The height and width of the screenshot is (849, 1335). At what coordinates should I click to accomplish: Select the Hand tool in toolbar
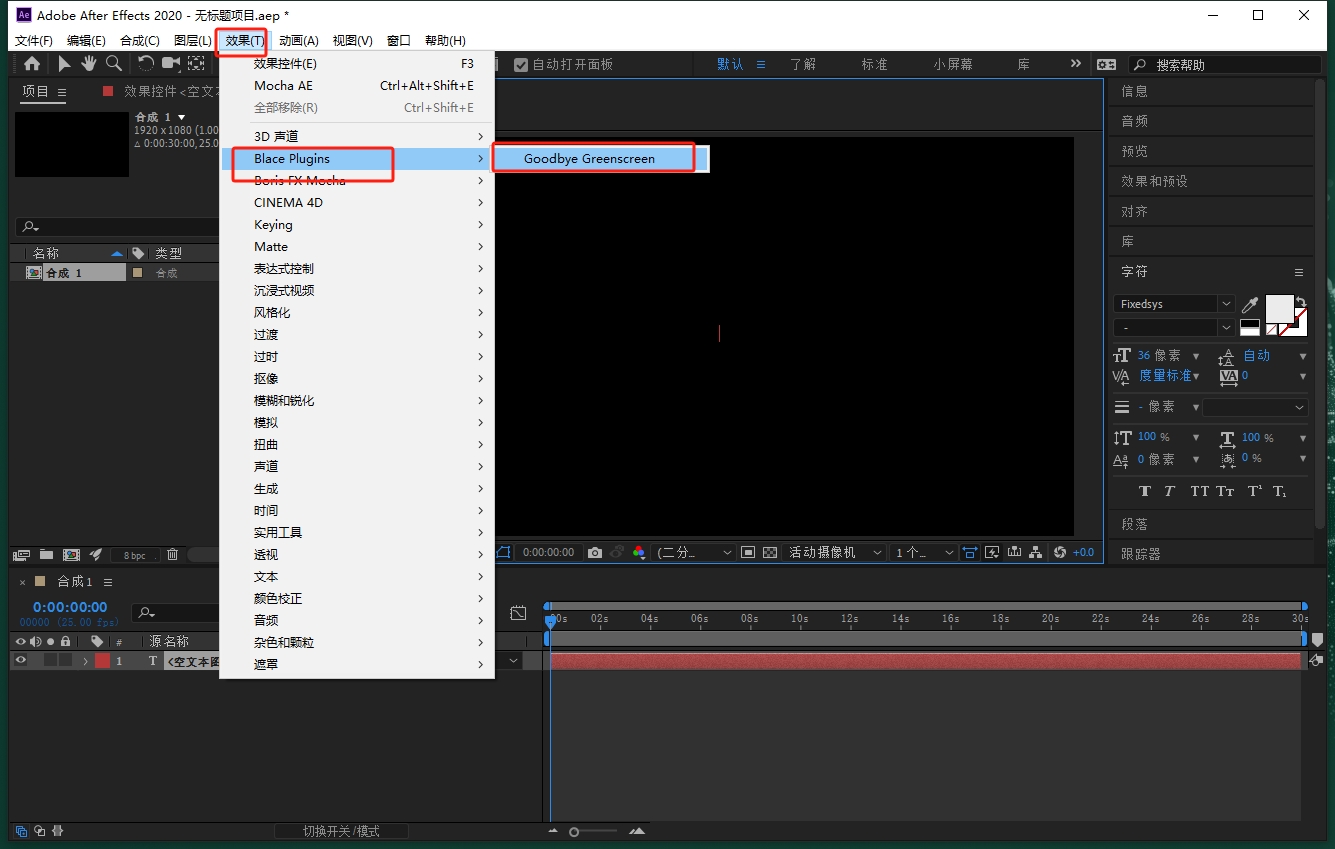coord(89,64)
